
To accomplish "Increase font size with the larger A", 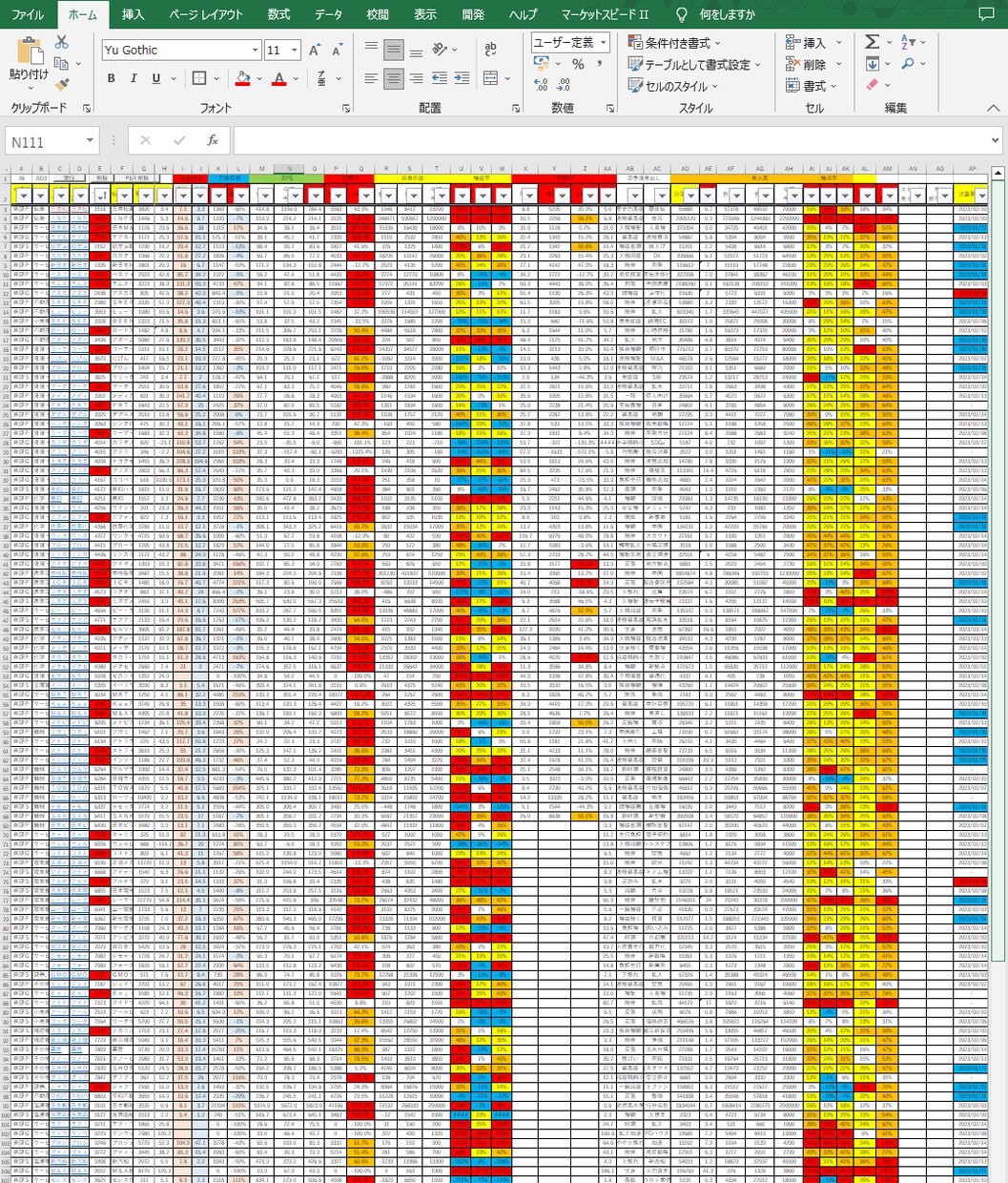I will pyautogui.click(x=315, y=50).
